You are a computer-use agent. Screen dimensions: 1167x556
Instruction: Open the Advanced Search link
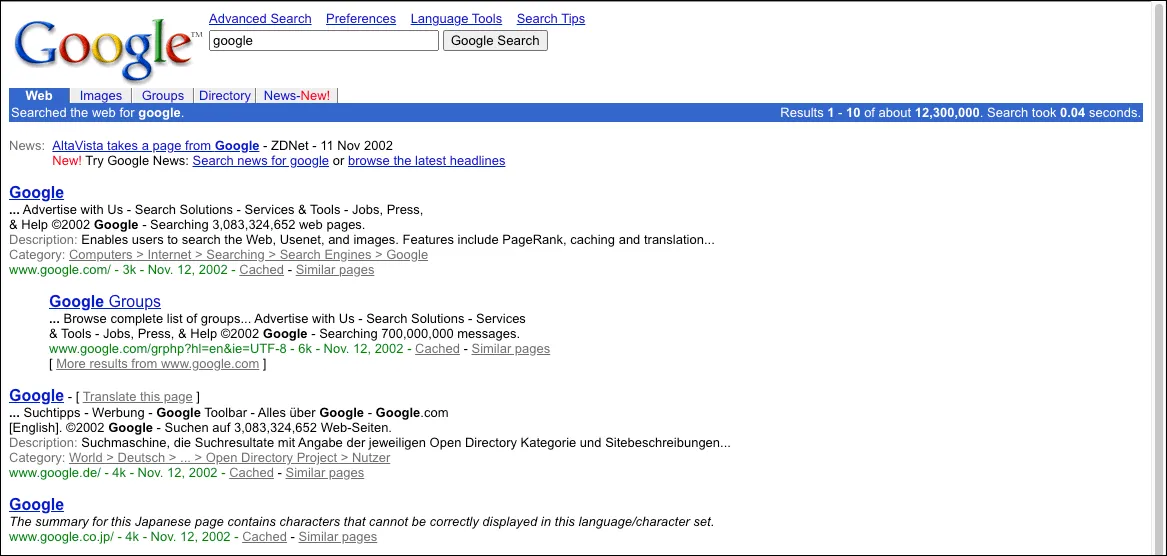pos(260,19)
